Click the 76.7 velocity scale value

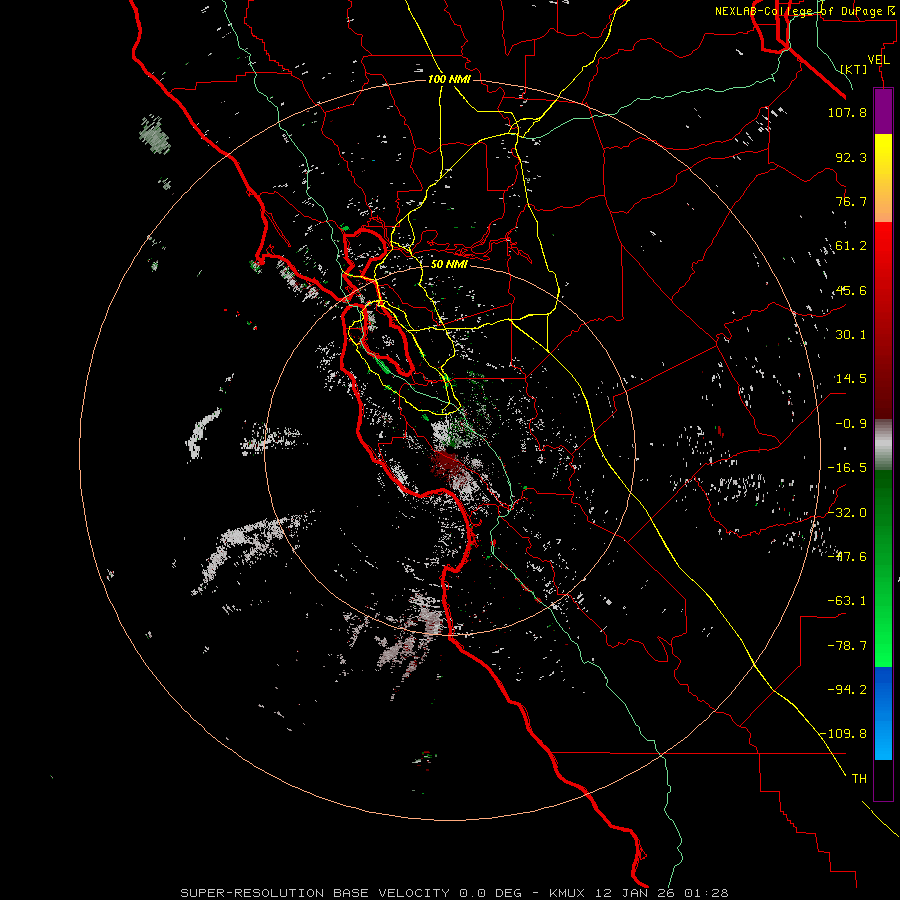851,201
